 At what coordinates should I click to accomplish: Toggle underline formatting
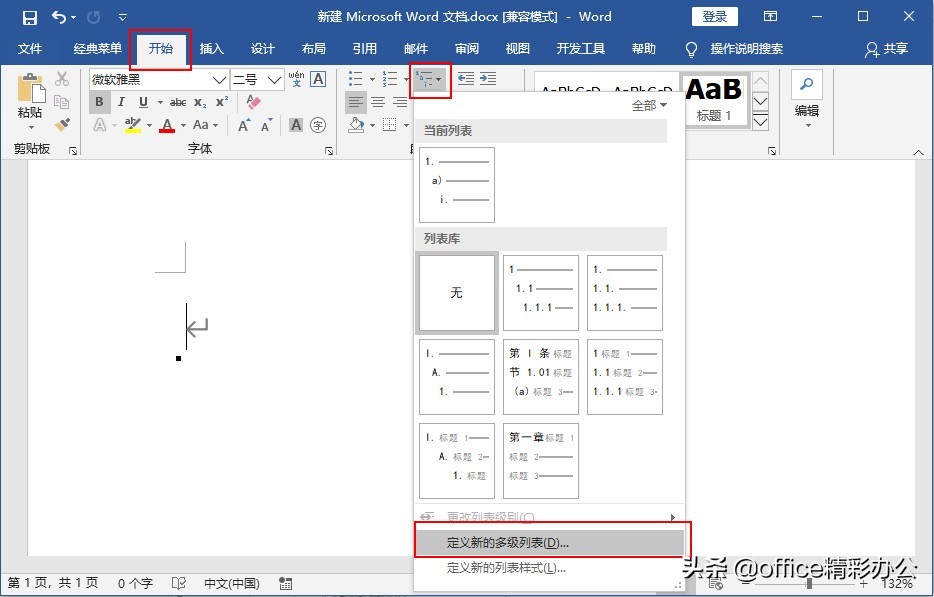pos(143,102)
